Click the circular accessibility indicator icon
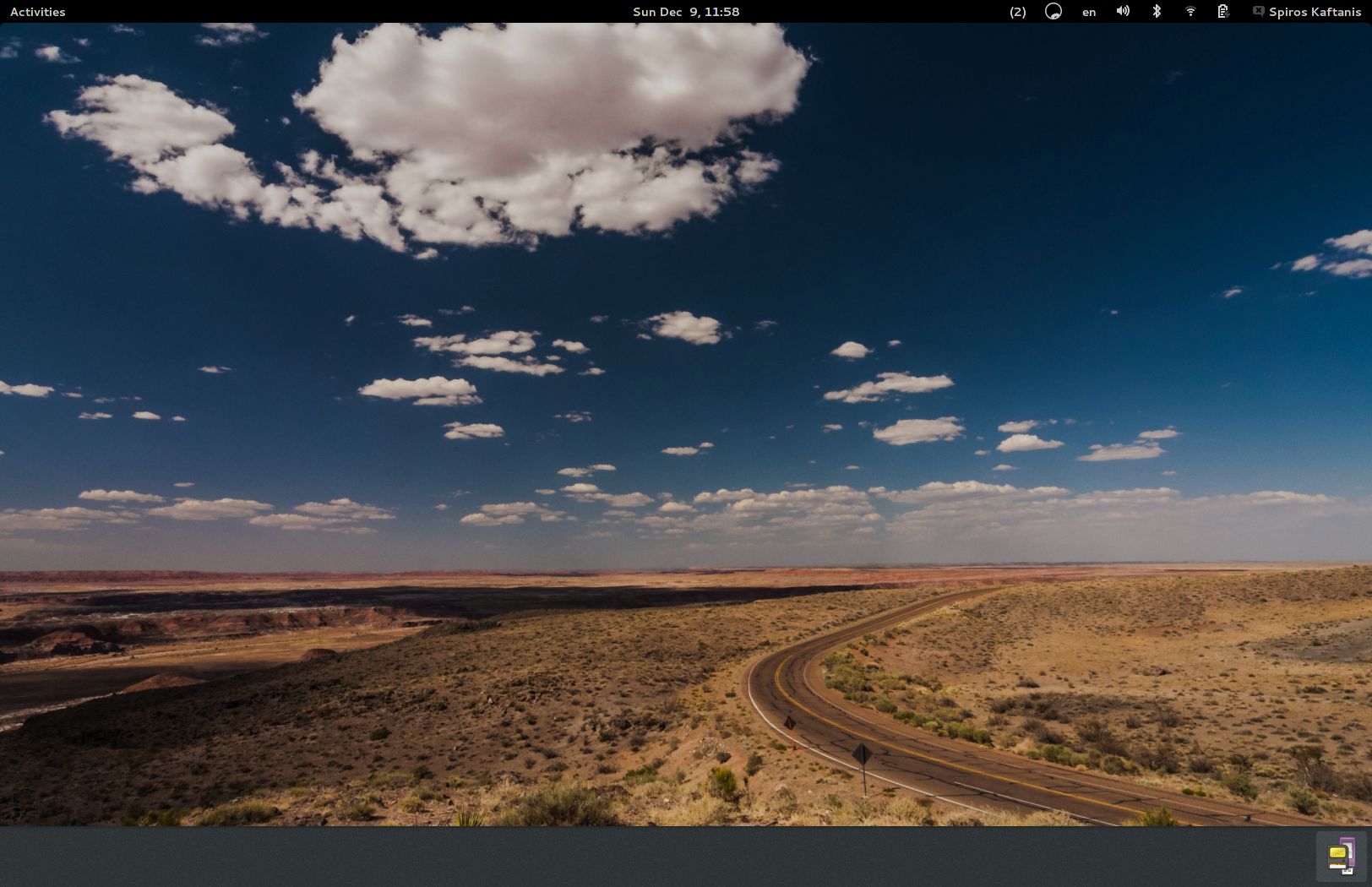The height and width of the screenshot is (887, 1372). [1053, 12]
